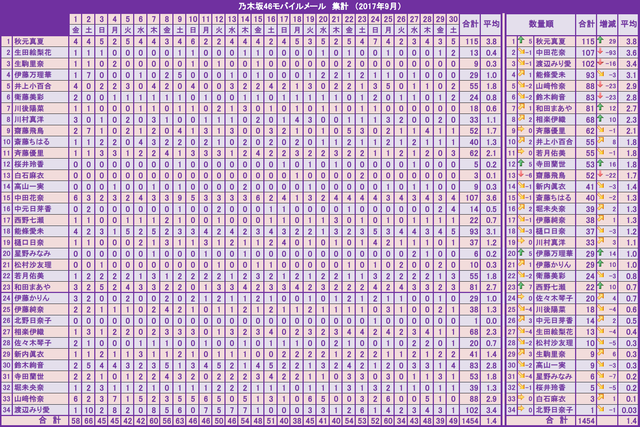Click 渡辺みり愛 name in row 34 of daily table
The height and width of the screenshot is (427, 640).
coord(33,410)
